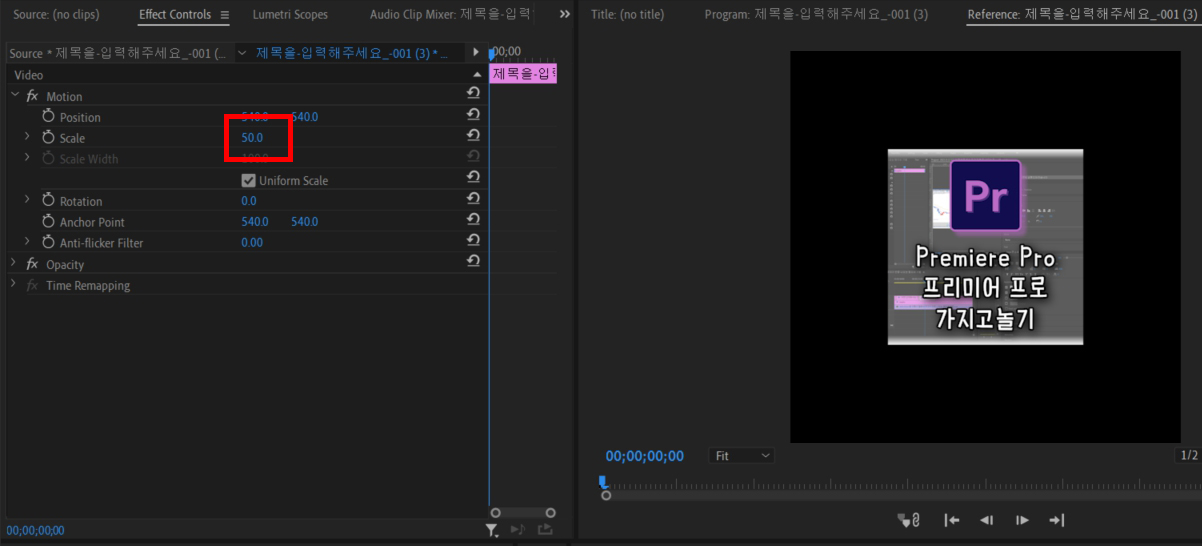The width and height of the screenshot is (1202, 546).
Task: Collapse the Video section with up-arrow
Action: point(477,75)
